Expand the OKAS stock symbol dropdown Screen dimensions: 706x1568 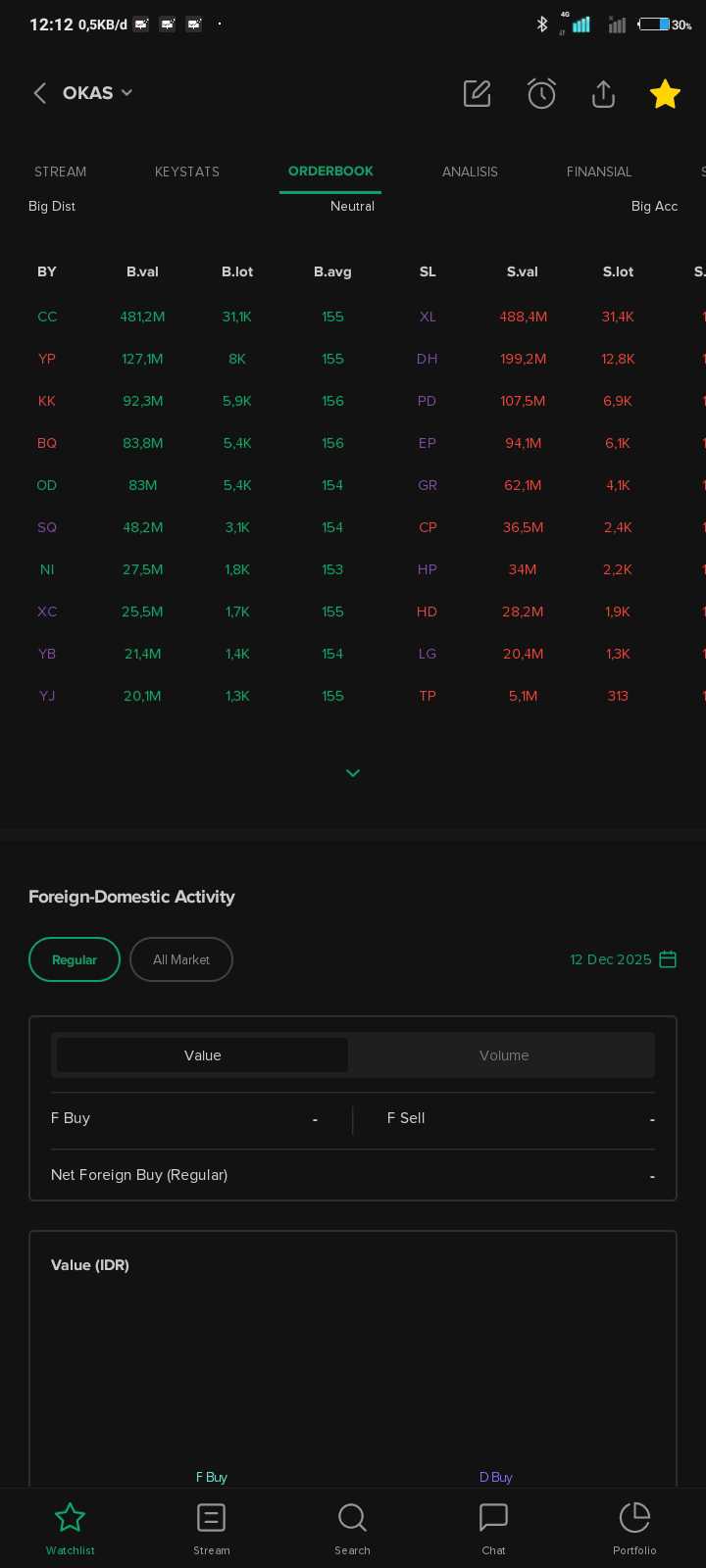pos(98,93)
